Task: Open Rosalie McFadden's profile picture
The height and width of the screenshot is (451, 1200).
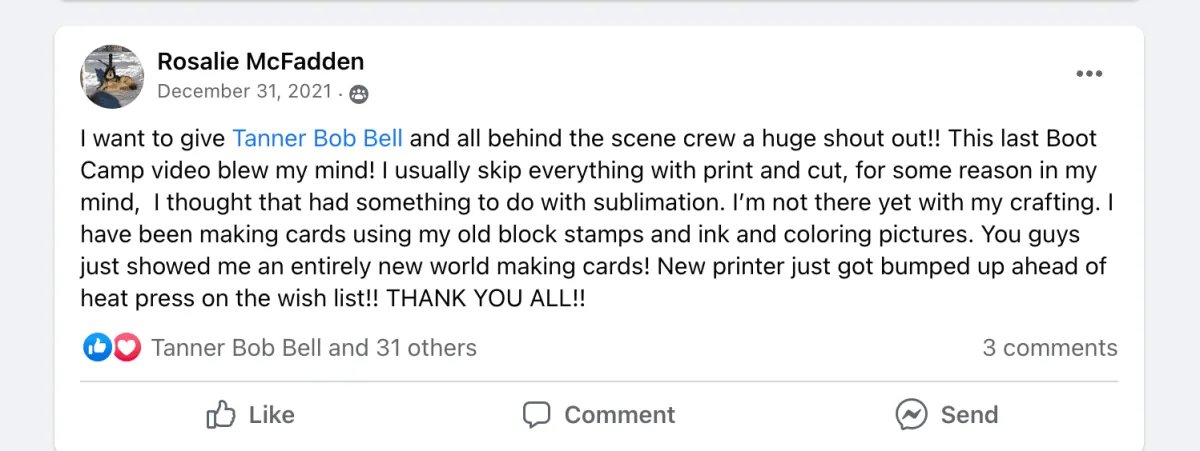Action: point(112,76)
